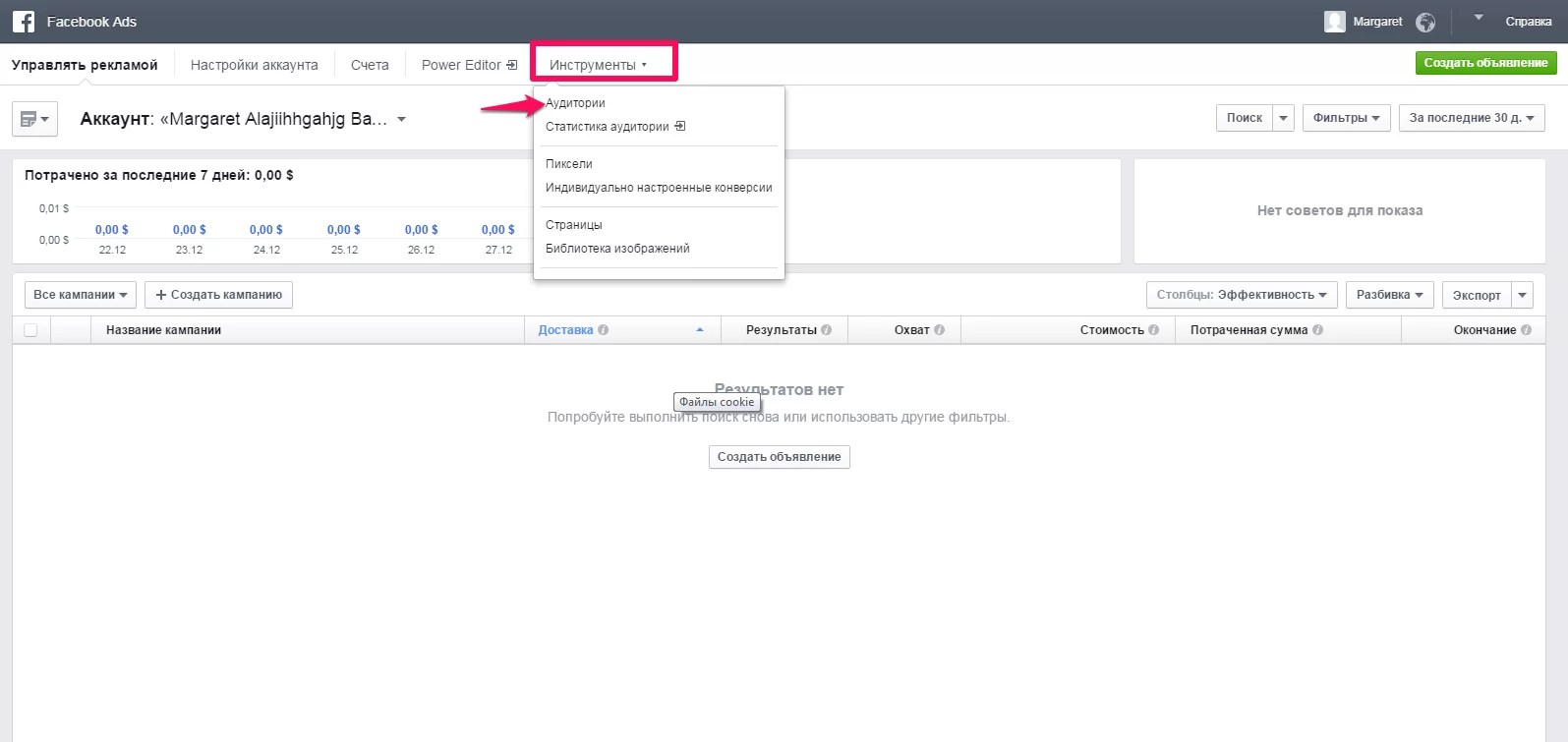The width and height of the screenshot is (1568, 742).
Task: Click the Facebook logo icon
Action: coord(24,22)
